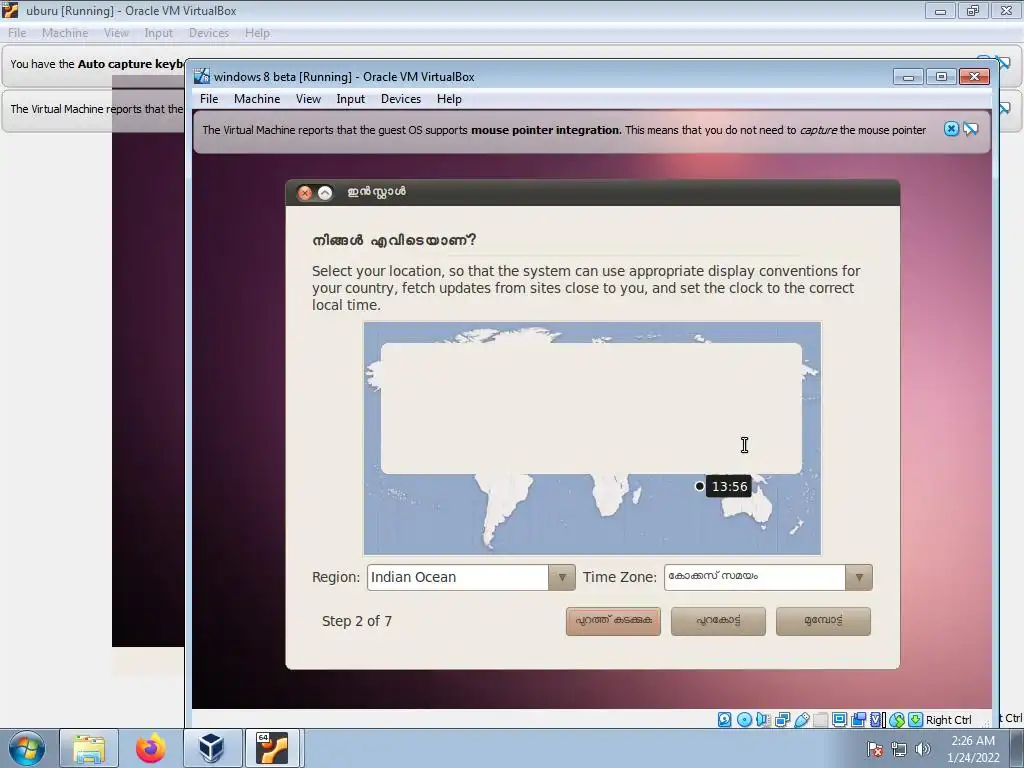Click the green arrow keyboard capture icon
1024x768 pixels.
[x=916, y=720]
